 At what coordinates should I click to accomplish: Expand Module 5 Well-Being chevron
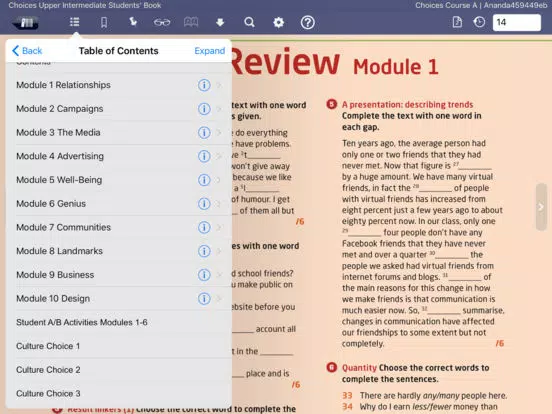219,180
